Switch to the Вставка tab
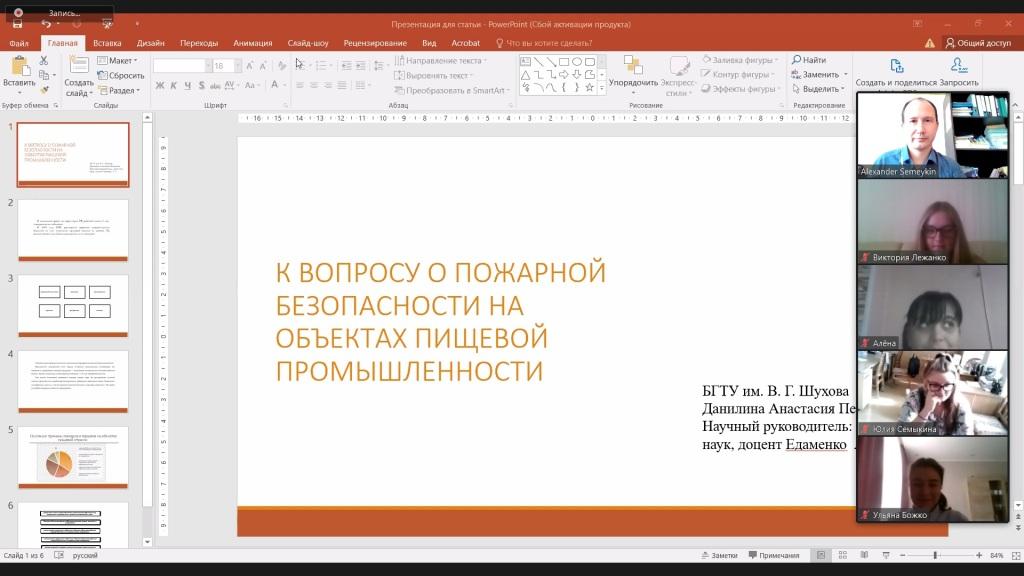 (107, 43)
